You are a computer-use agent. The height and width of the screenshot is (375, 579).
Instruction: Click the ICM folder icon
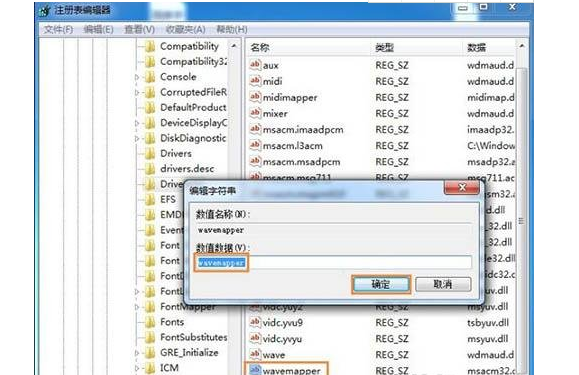pos(150,368)
